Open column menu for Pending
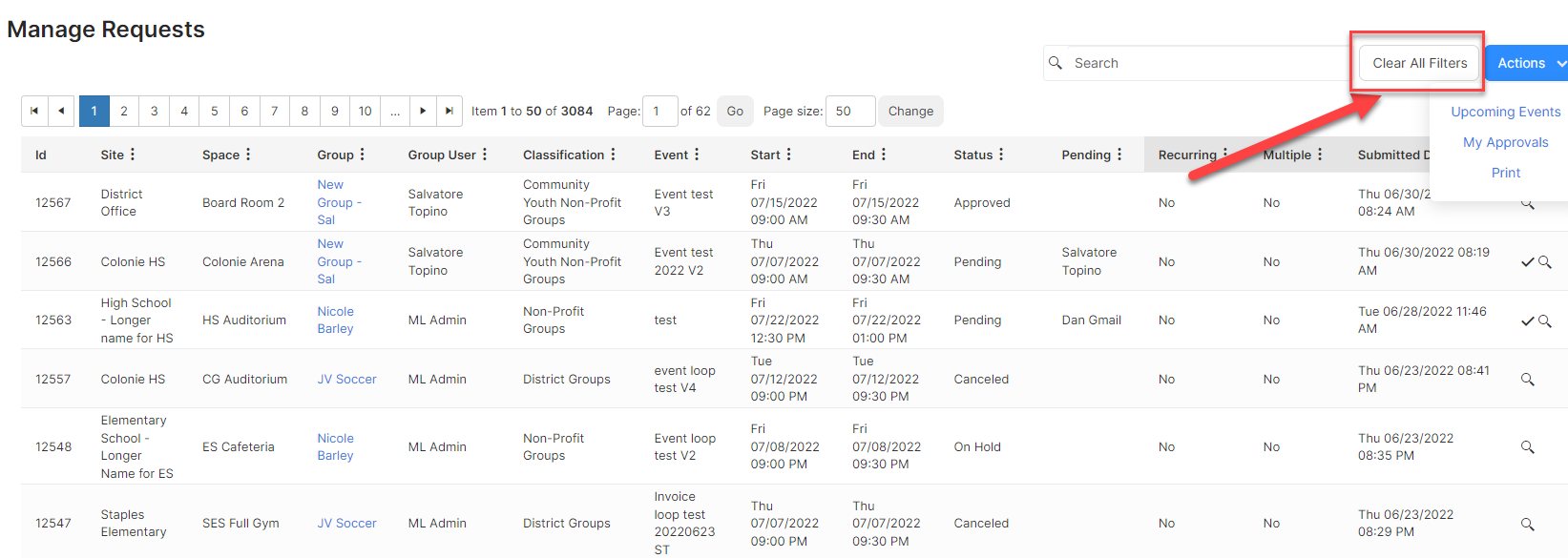Screen dimensions: 1568x558 point(1119,155)
